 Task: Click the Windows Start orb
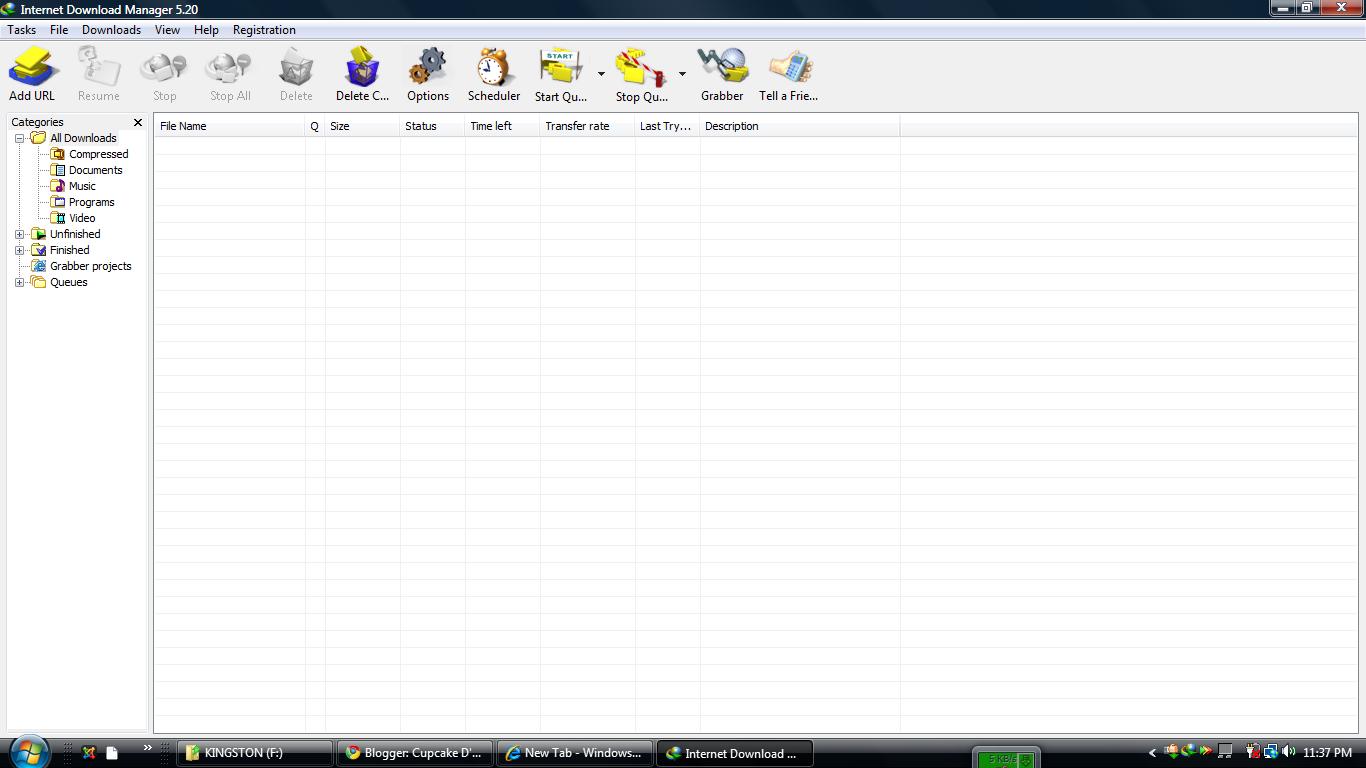coord(29,751)
